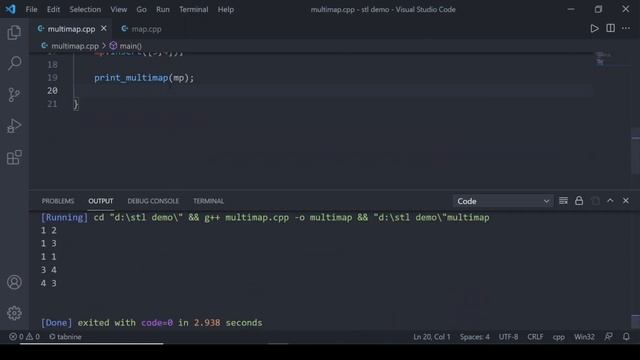Viewport: 640px width, 360px height.
Task: Switch to the PROBLEMS panel tab
Action: (x=58, y=201)
